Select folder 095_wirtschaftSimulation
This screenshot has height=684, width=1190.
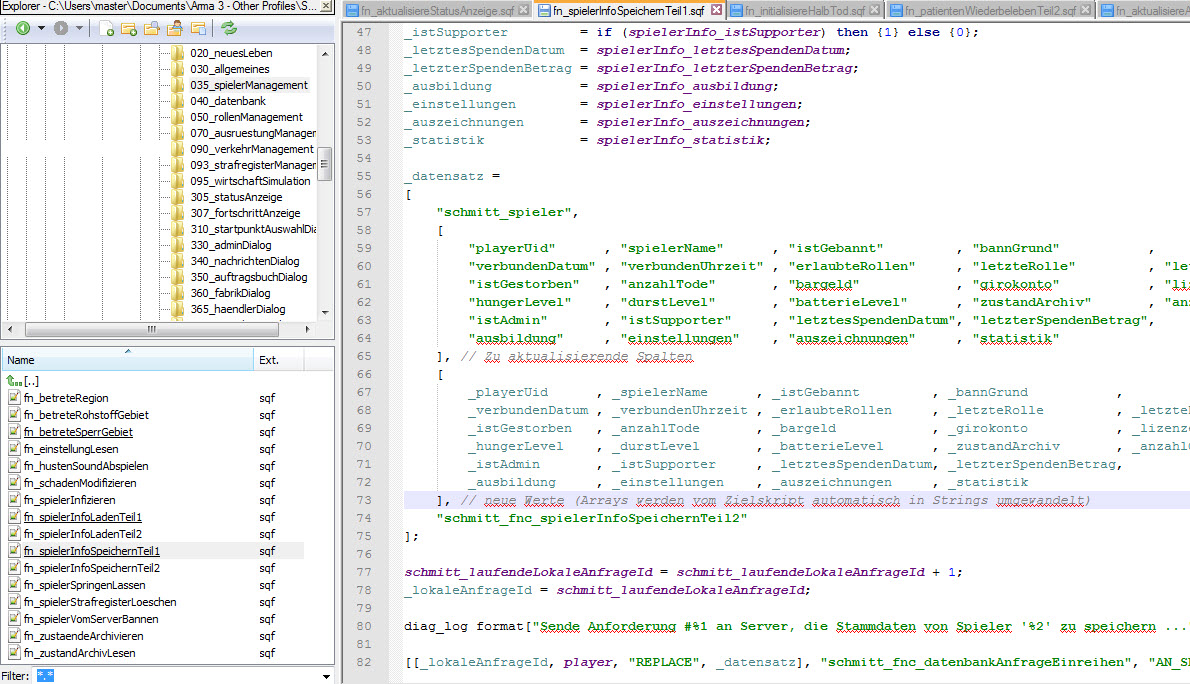[x=250, y=181]
